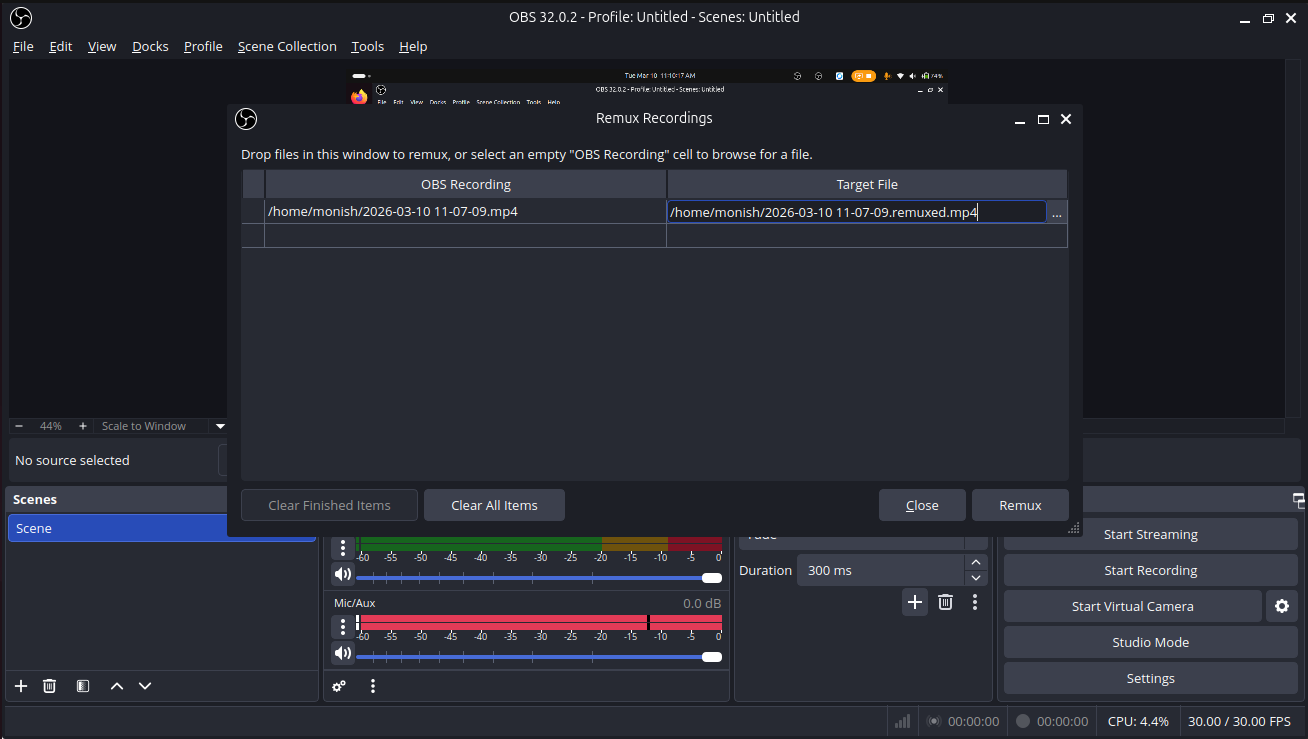The height and width of the screenshot is (739, 1308).
Task: Open Mic/Aux three-dot options menu
Action: [343, 626]
